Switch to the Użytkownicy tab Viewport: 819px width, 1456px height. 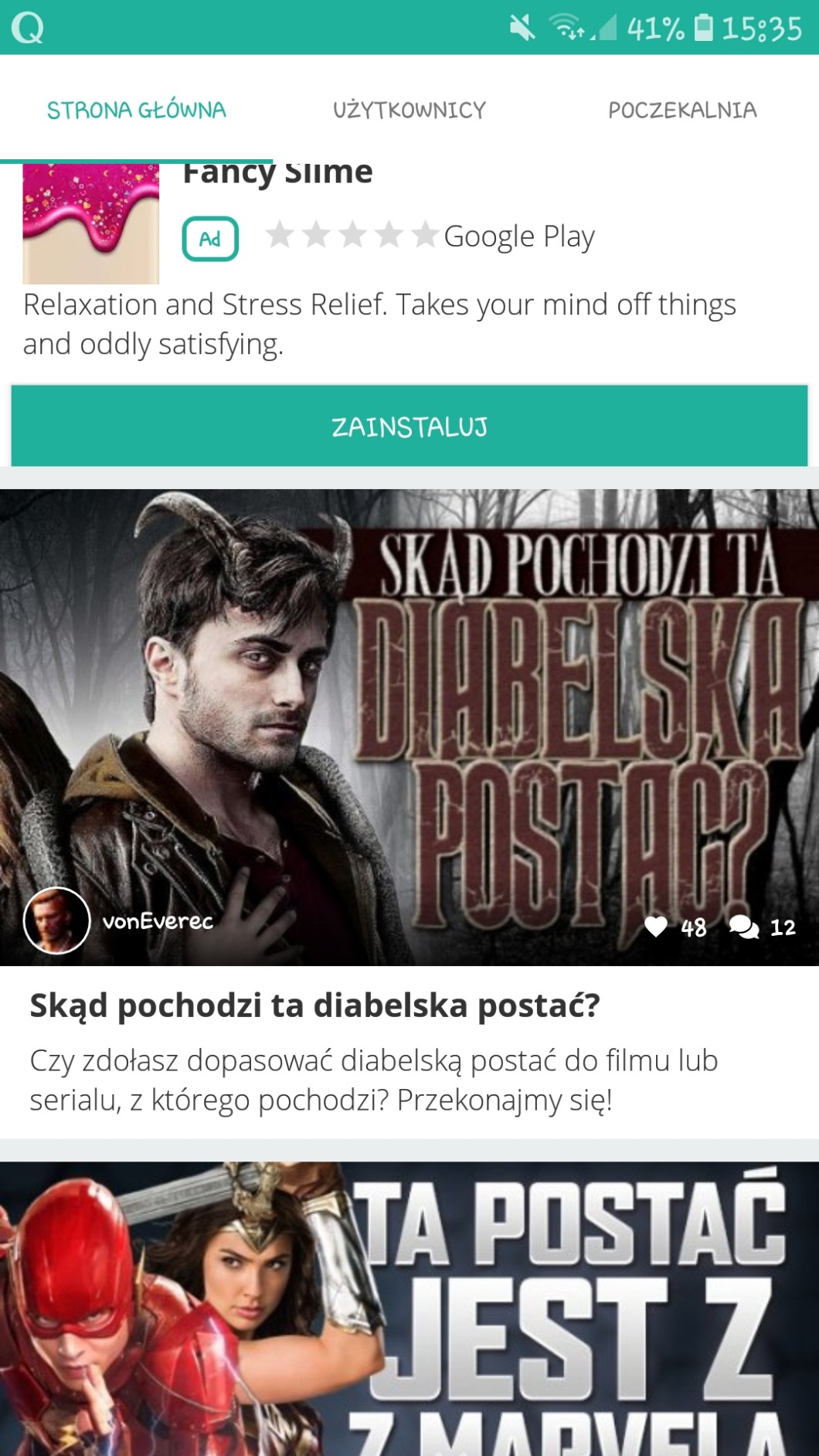pos(409,110)
